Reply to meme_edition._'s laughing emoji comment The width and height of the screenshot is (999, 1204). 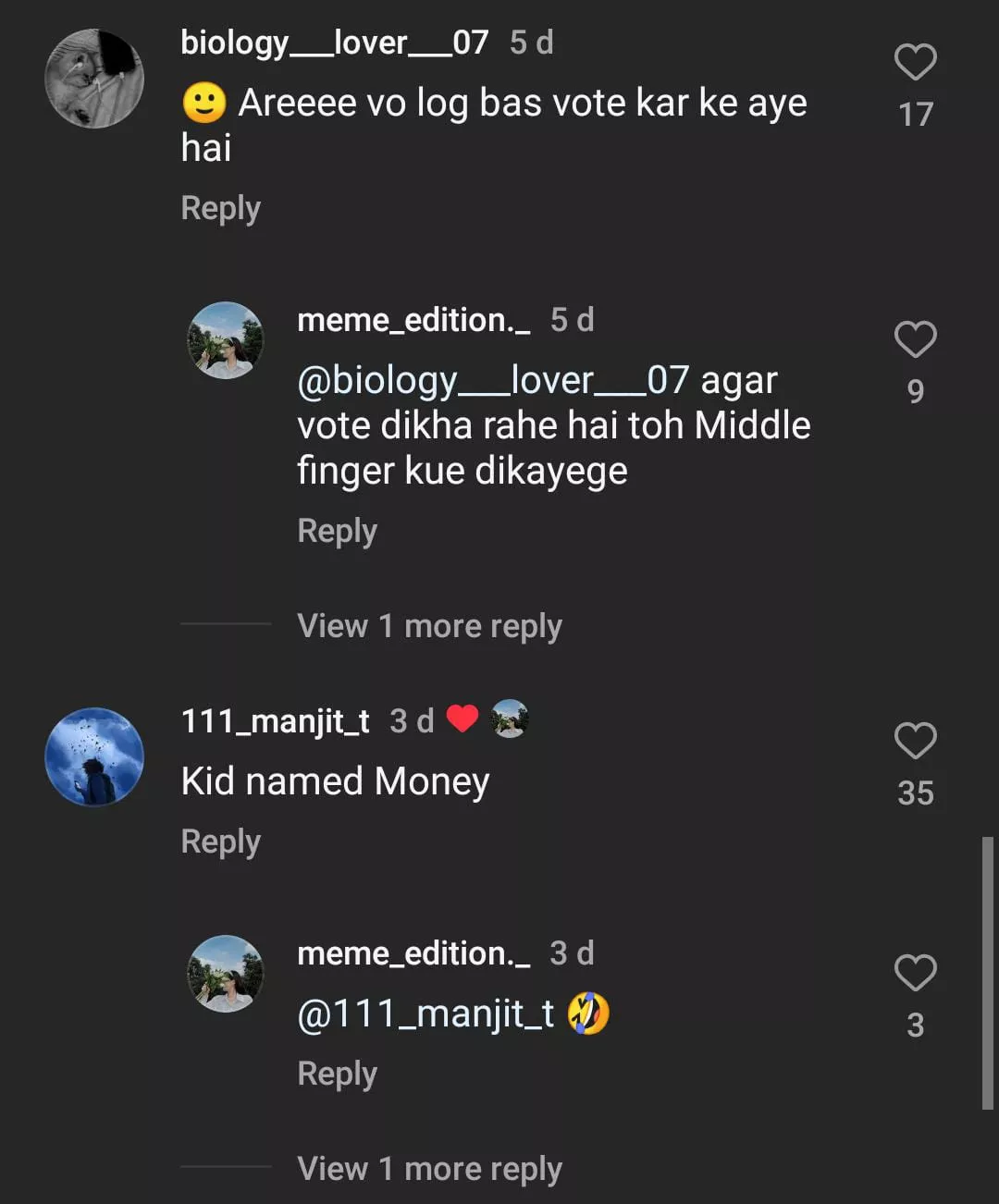coord(337,1074)
